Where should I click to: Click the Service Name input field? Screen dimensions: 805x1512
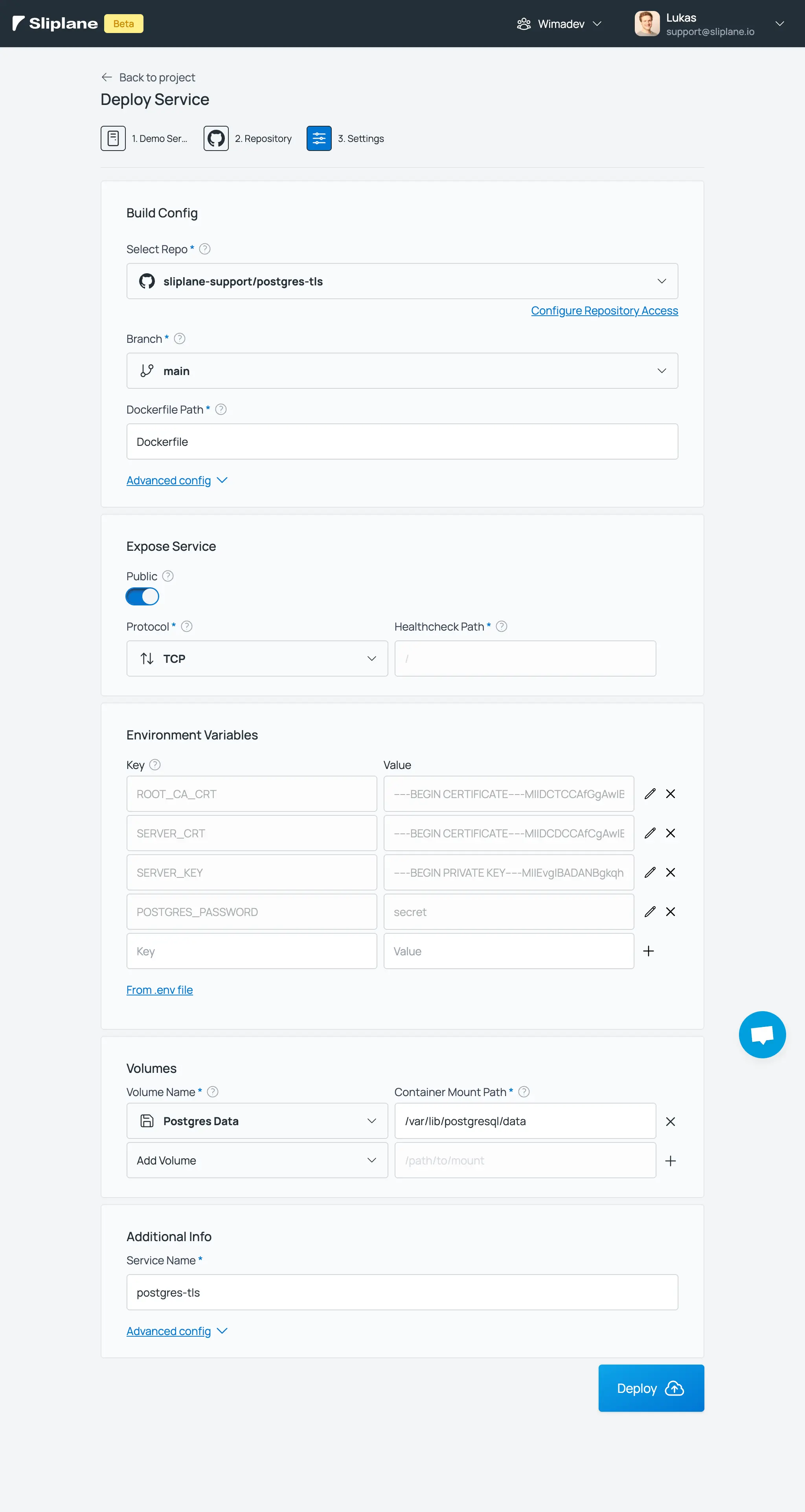[402, 1293]
